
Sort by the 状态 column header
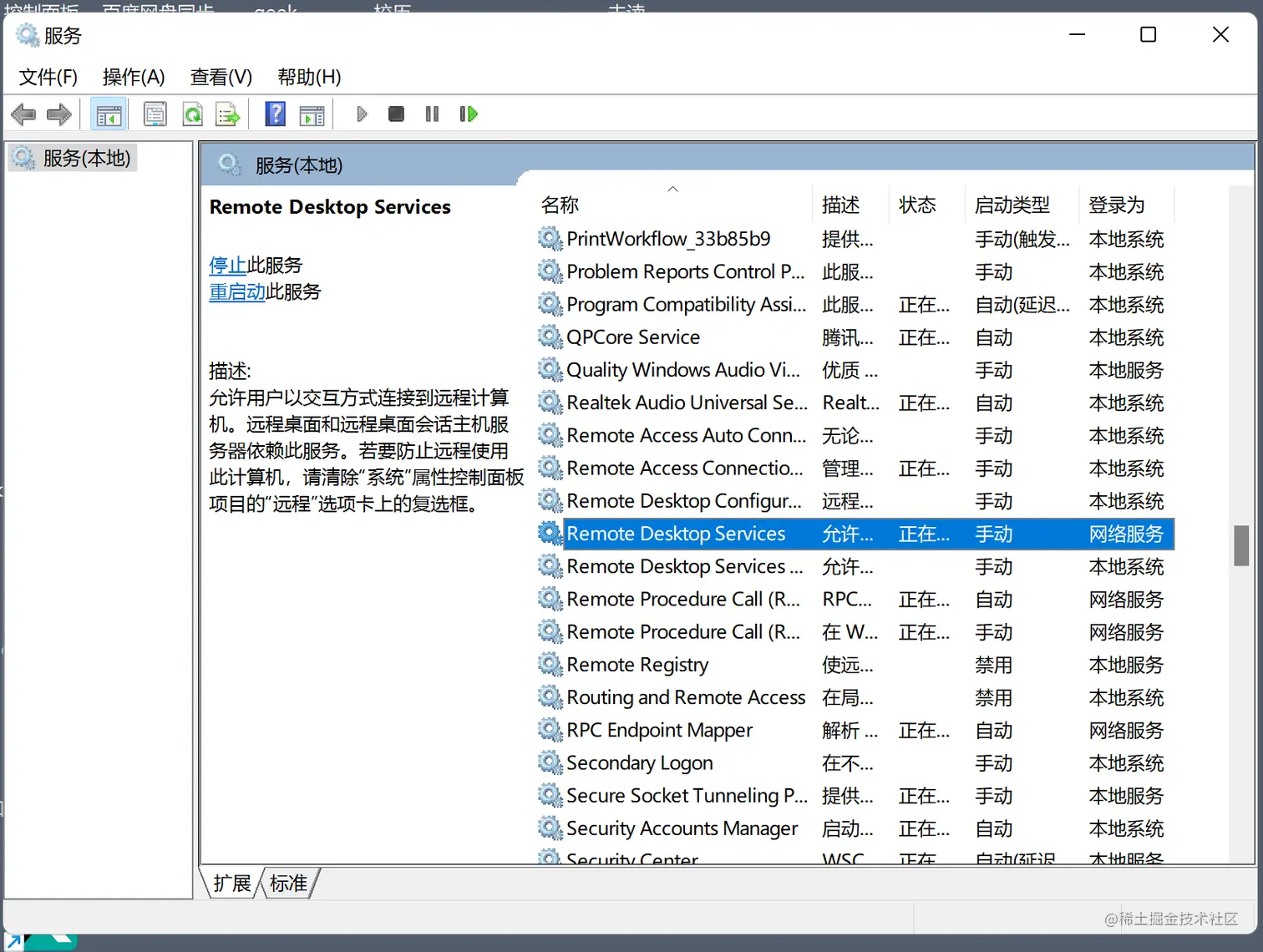click(926, 205)
